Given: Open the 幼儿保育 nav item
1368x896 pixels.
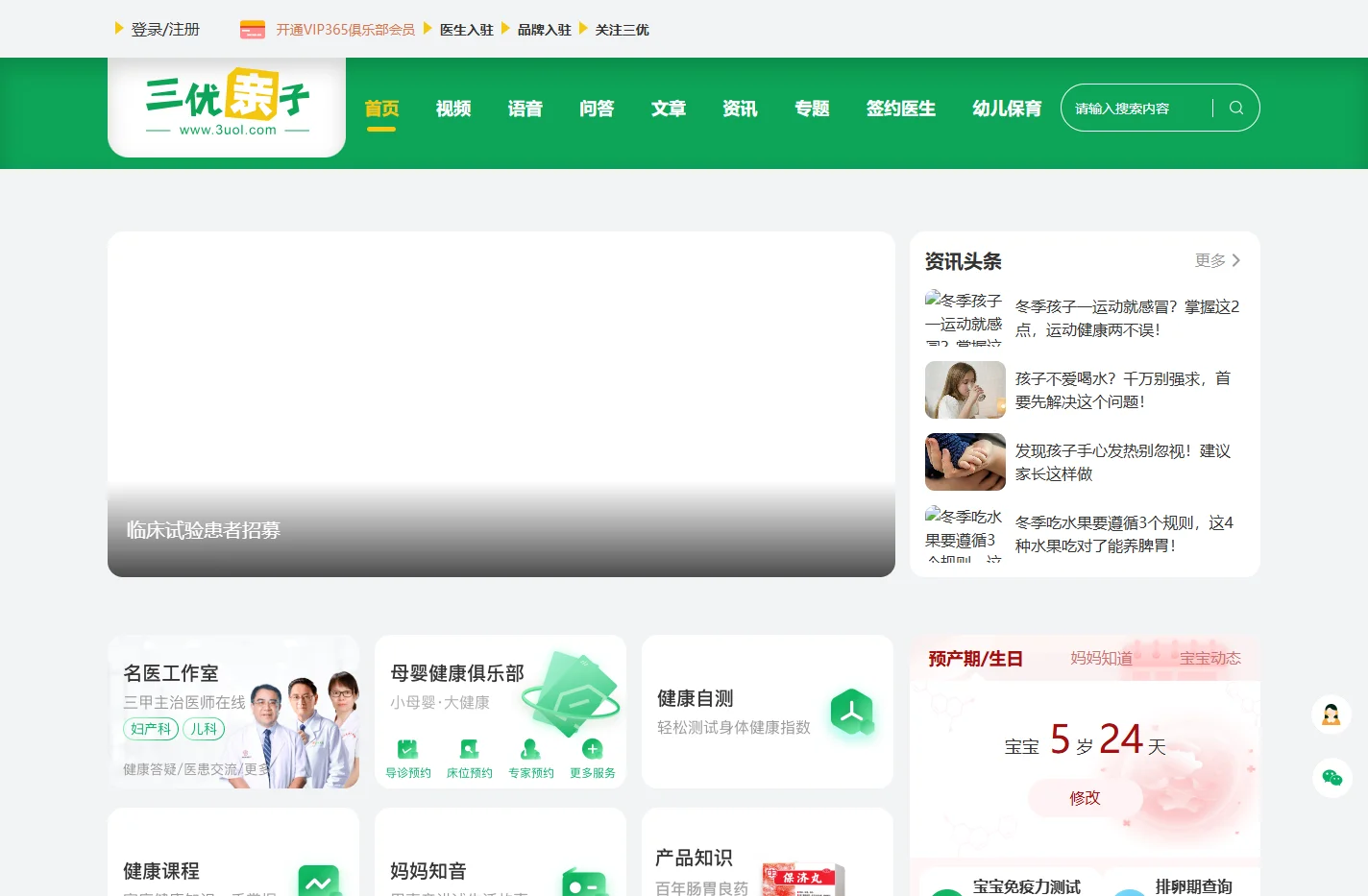Looking at the screenshot, I should 1007,109.
